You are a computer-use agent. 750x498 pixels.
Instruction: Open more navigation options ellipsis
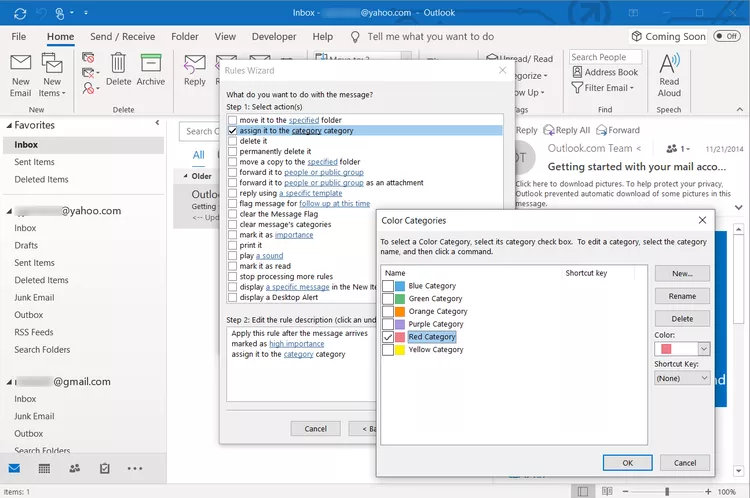point(135,468)
